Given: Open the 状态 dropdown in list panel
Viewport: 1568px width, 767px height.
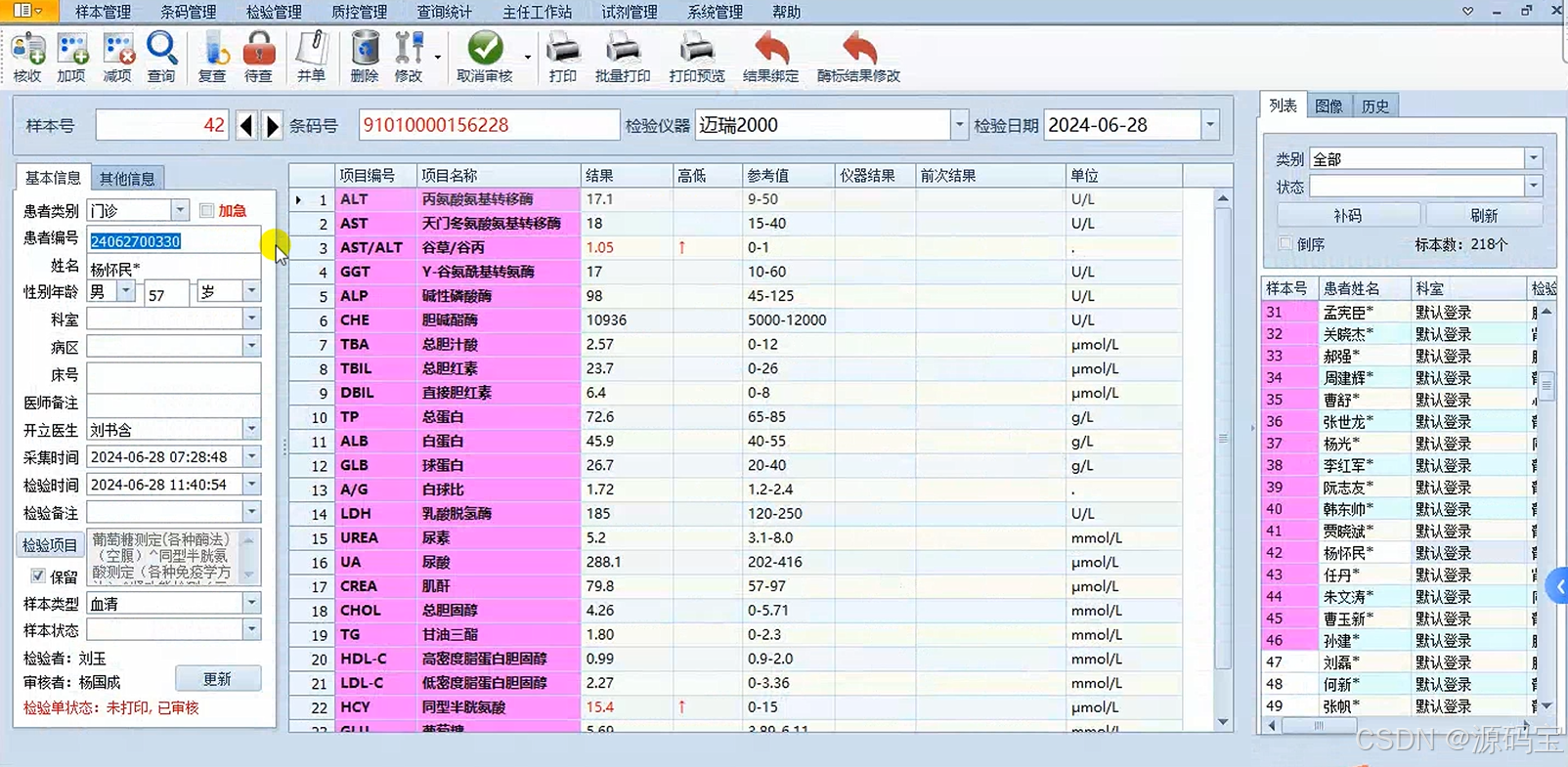Looking at the screenshot, I should (x=1533, y=186).
